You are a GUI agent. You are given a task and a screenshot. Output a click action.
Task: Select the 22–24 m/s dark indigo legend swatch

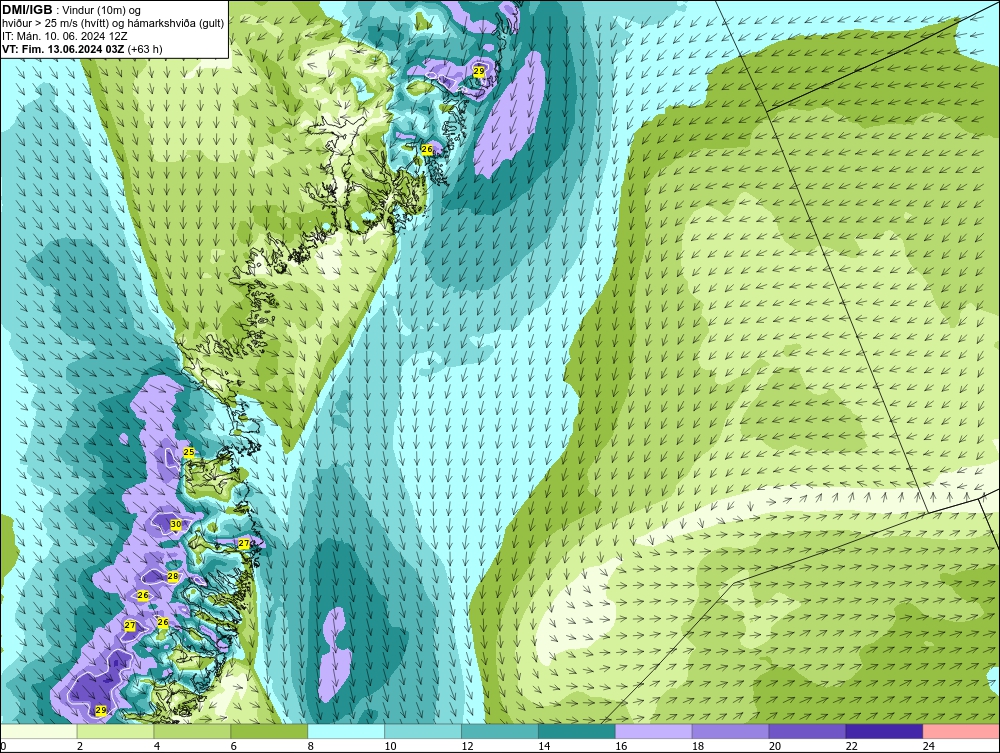pyautogui.click(x=884, y=731)
